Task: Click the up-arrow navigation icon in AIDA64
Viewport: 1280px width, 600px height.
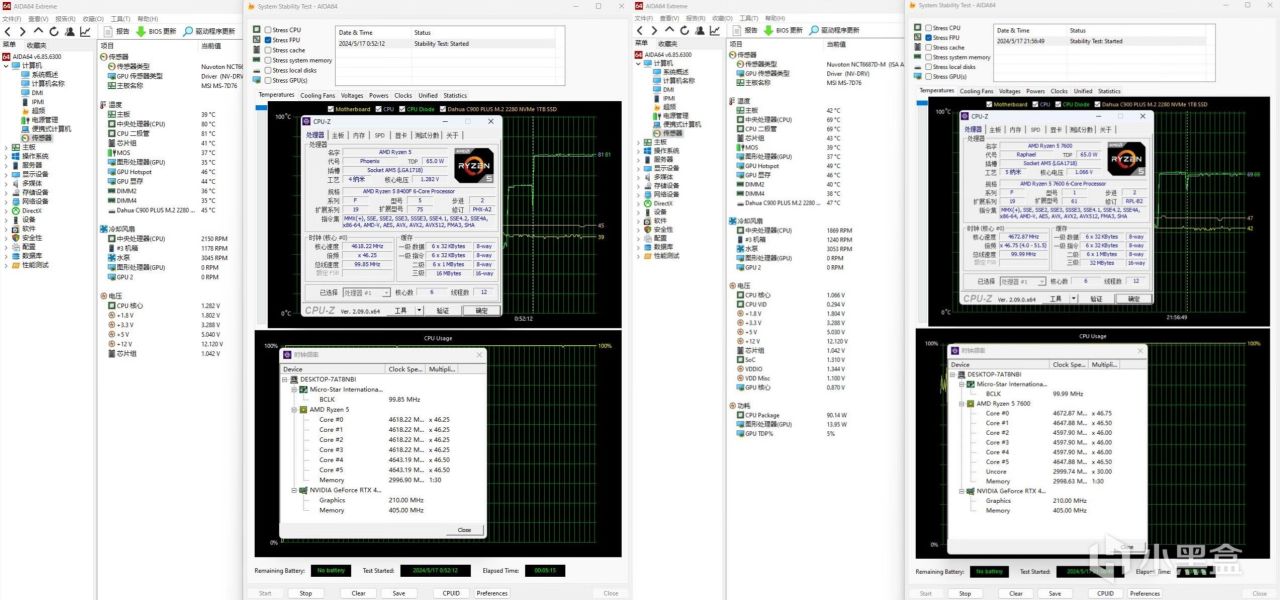Action: coord(38,31)
